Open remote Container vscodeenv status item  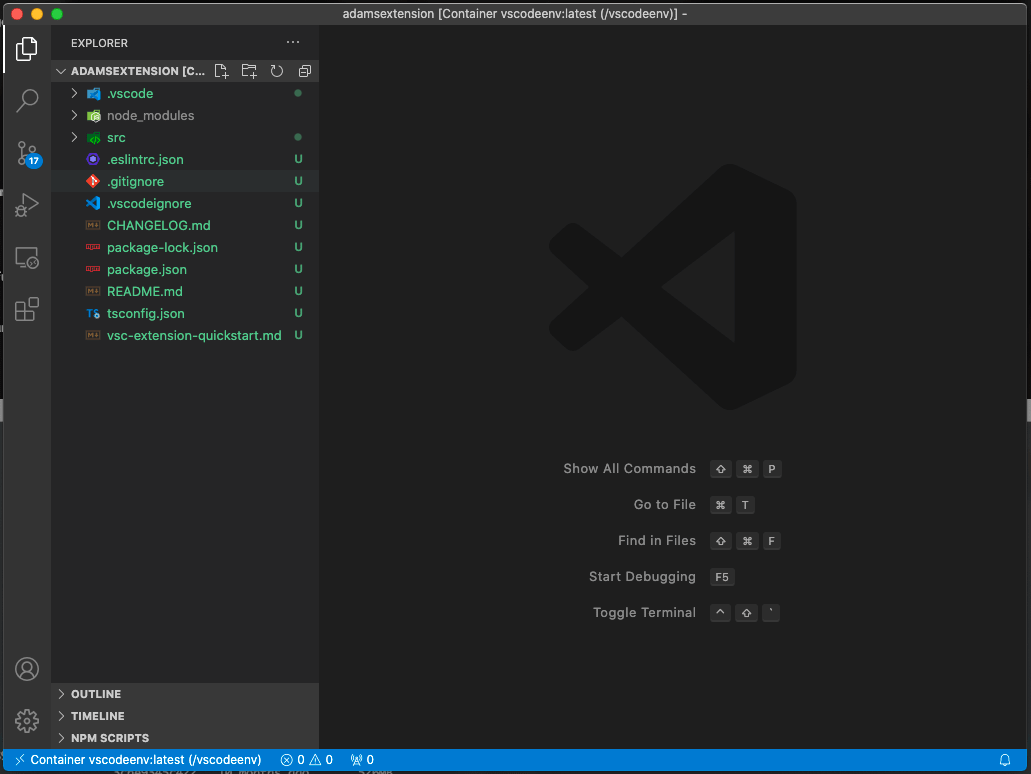coord(137,760)
